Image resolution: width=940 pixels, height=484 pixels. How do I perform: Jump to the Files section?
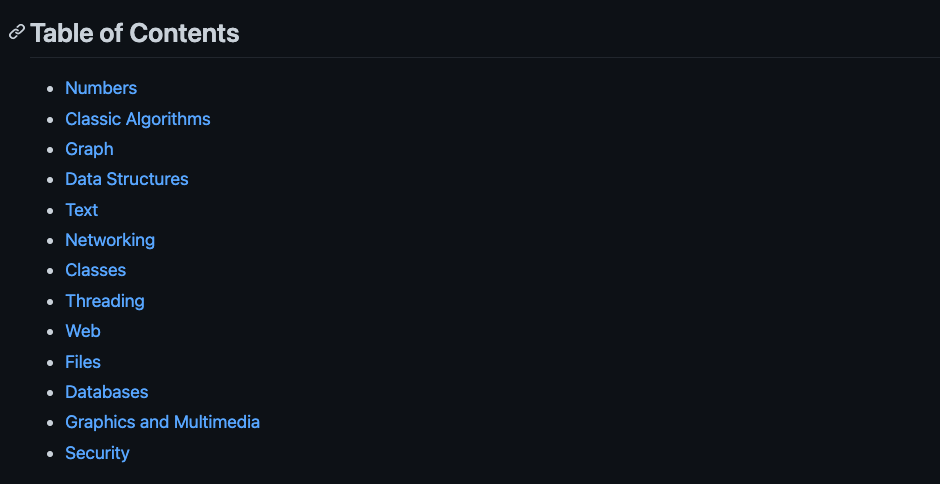click(83, 362)
